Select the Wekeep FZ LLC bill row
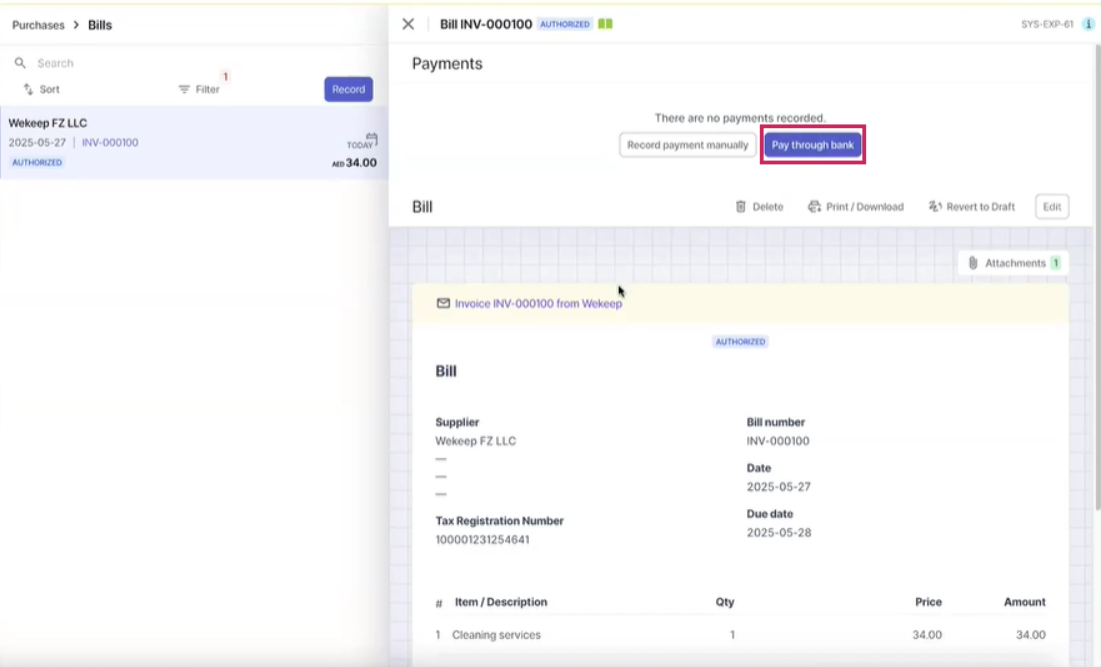 tap(194, 143)
